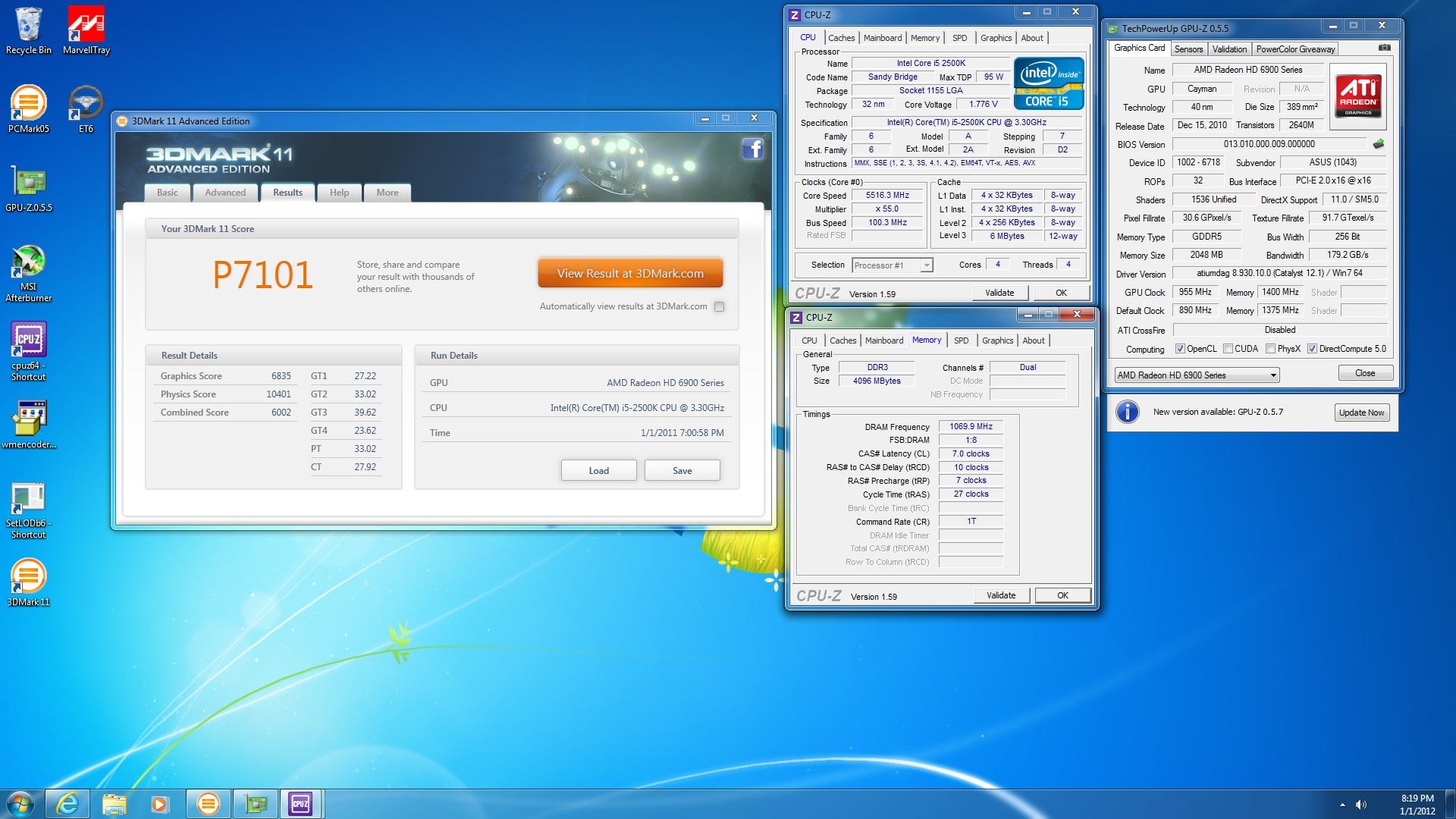The image size is (1456, 819).
Task: Open the wmencoder desktop icon
Action: point(29,425)
